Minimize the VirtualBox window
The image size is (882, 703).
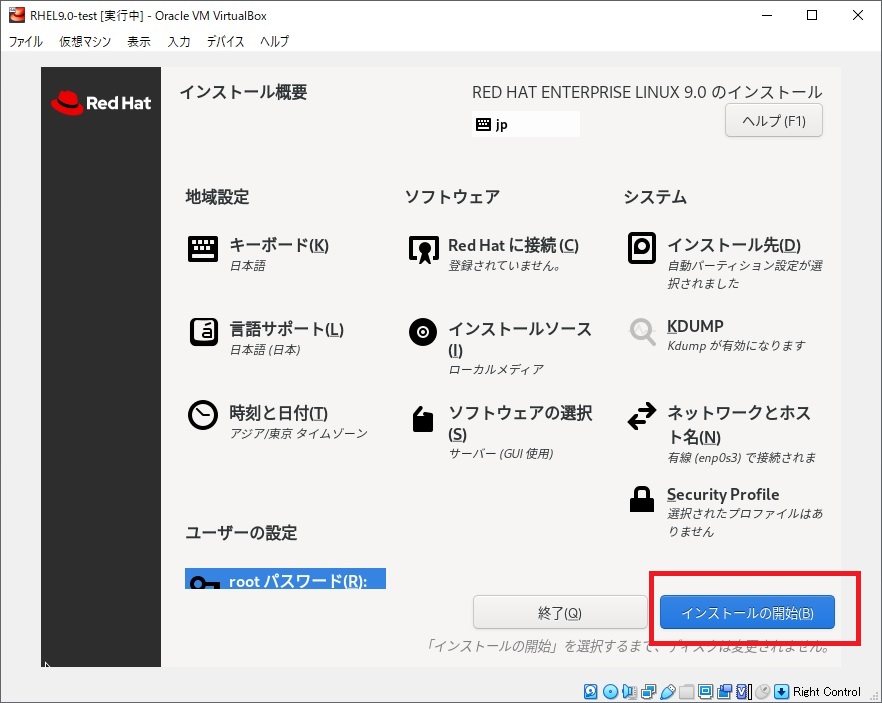pyautogui.click(x=767, y=15)
